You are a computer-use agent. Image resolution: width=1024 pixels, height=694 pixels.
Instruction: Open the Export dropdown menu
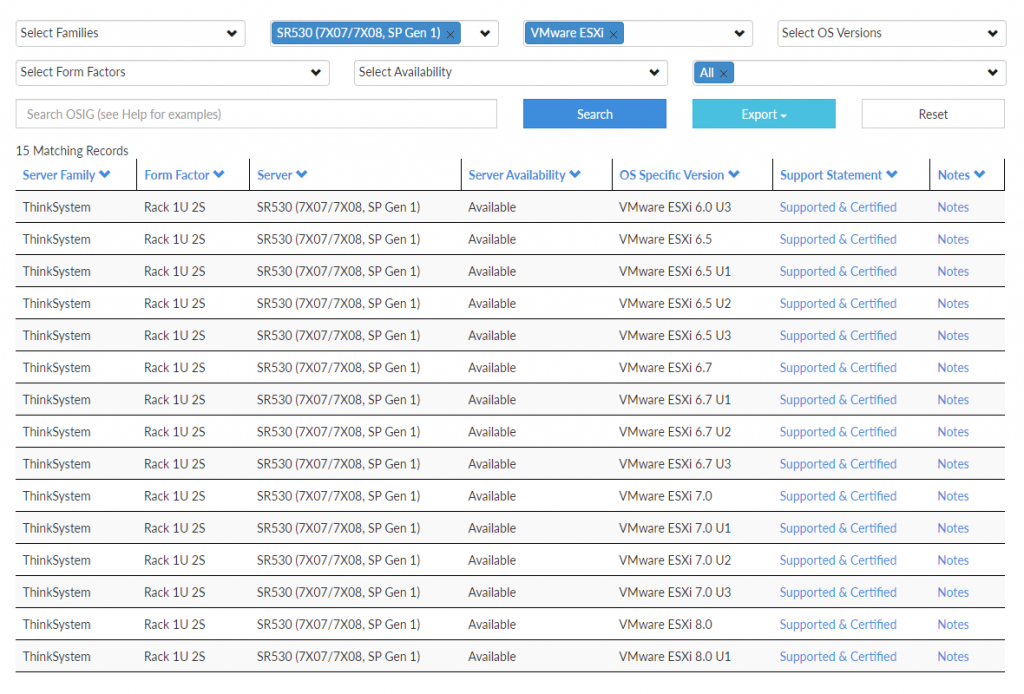point(763,114)
